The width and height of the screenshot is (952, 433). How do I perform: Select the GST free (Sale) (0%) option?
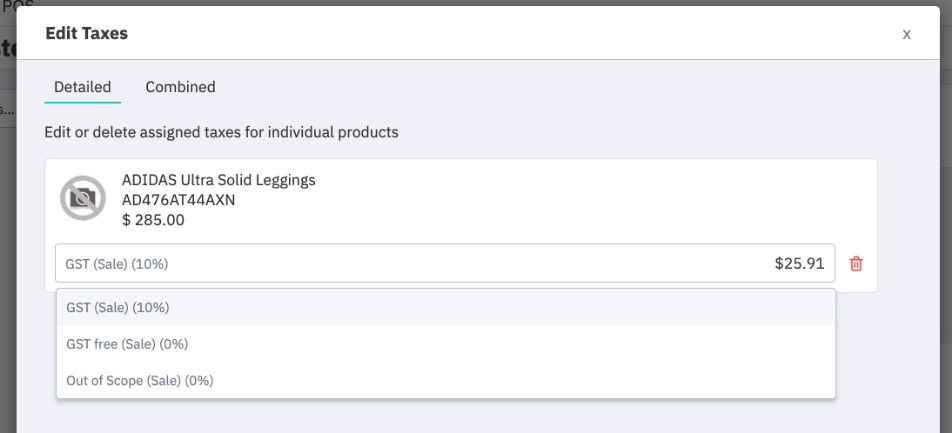[446, 344]
